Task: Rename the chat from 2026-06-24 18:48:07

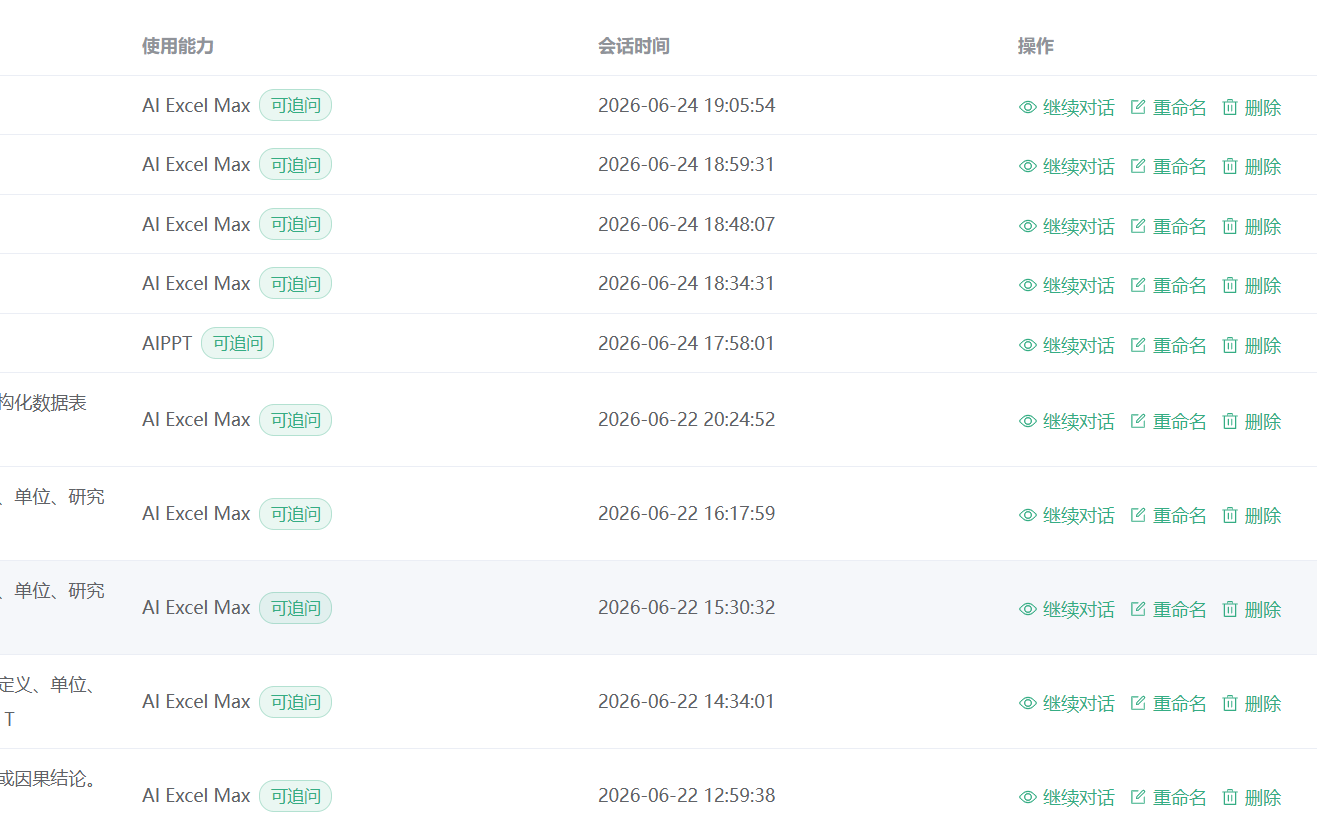Action: tap(1168, 226)
